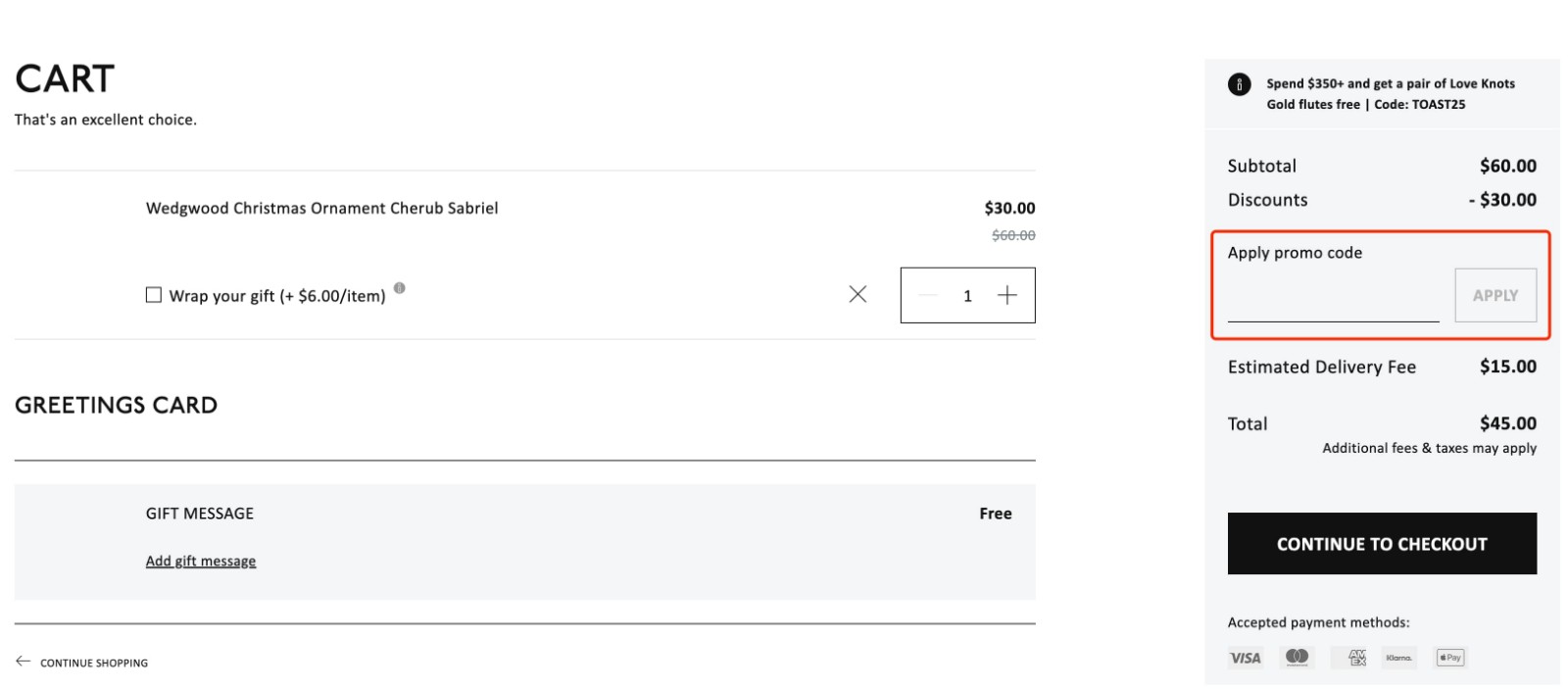
Task: Click the Klarna payment icon
Action: point(1398,658)
